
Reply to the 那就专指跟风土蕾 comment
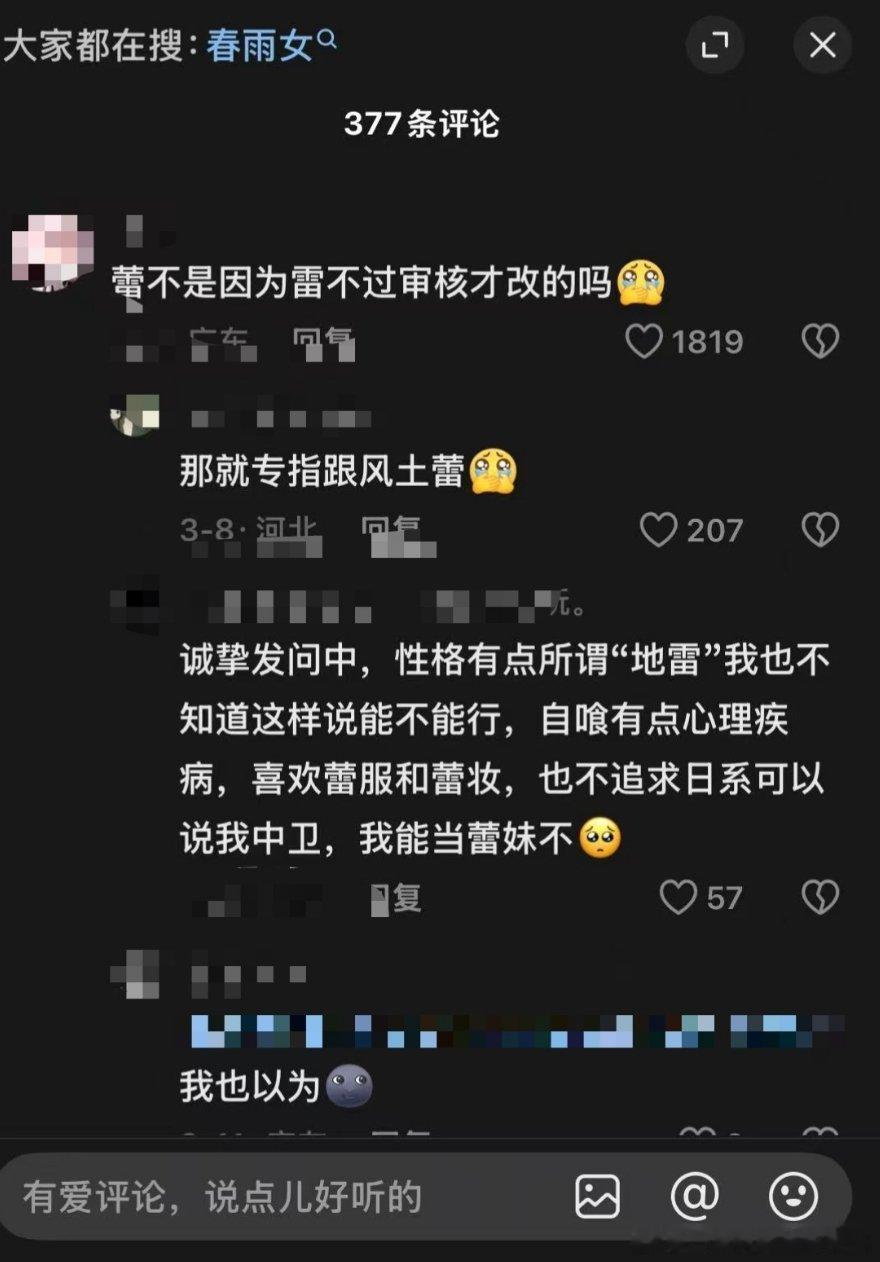[390, 530]
